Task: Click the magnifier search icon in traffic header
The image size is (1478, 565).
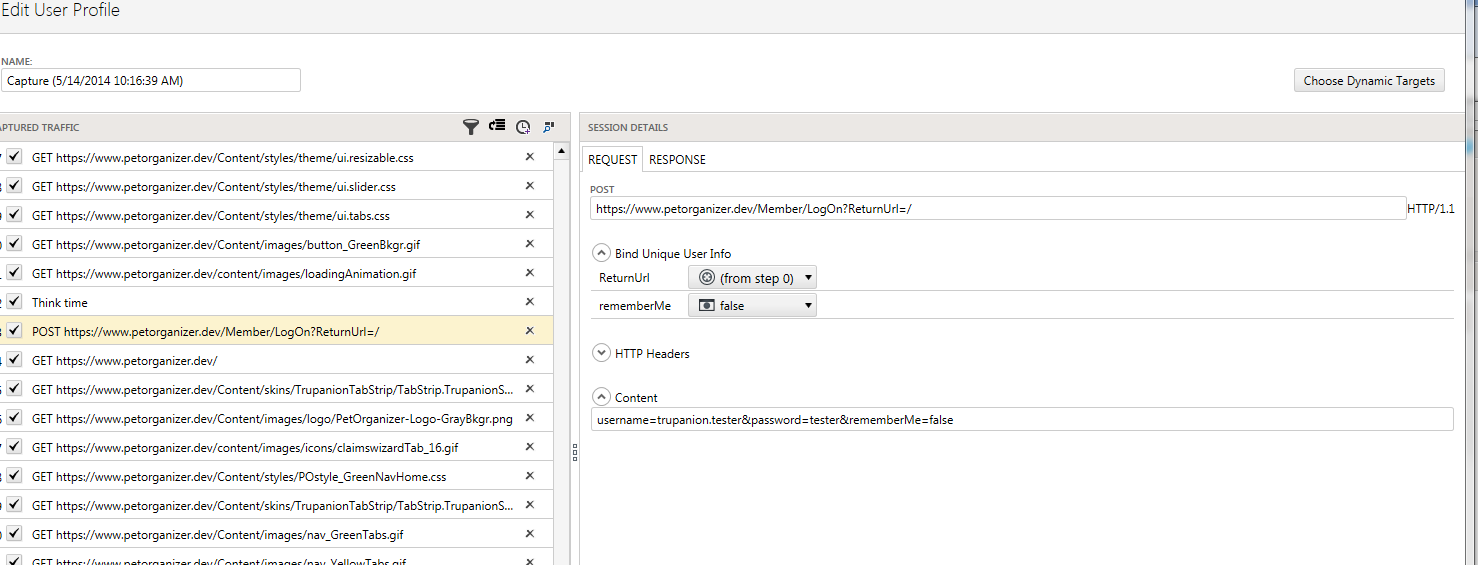Action: pos(548,127)
